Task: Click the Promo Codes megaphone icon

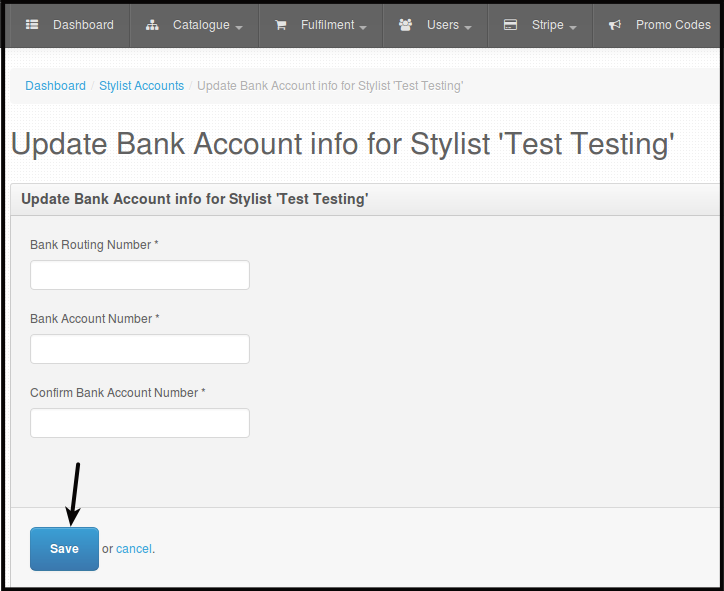Action: click(x=615, y=25)
